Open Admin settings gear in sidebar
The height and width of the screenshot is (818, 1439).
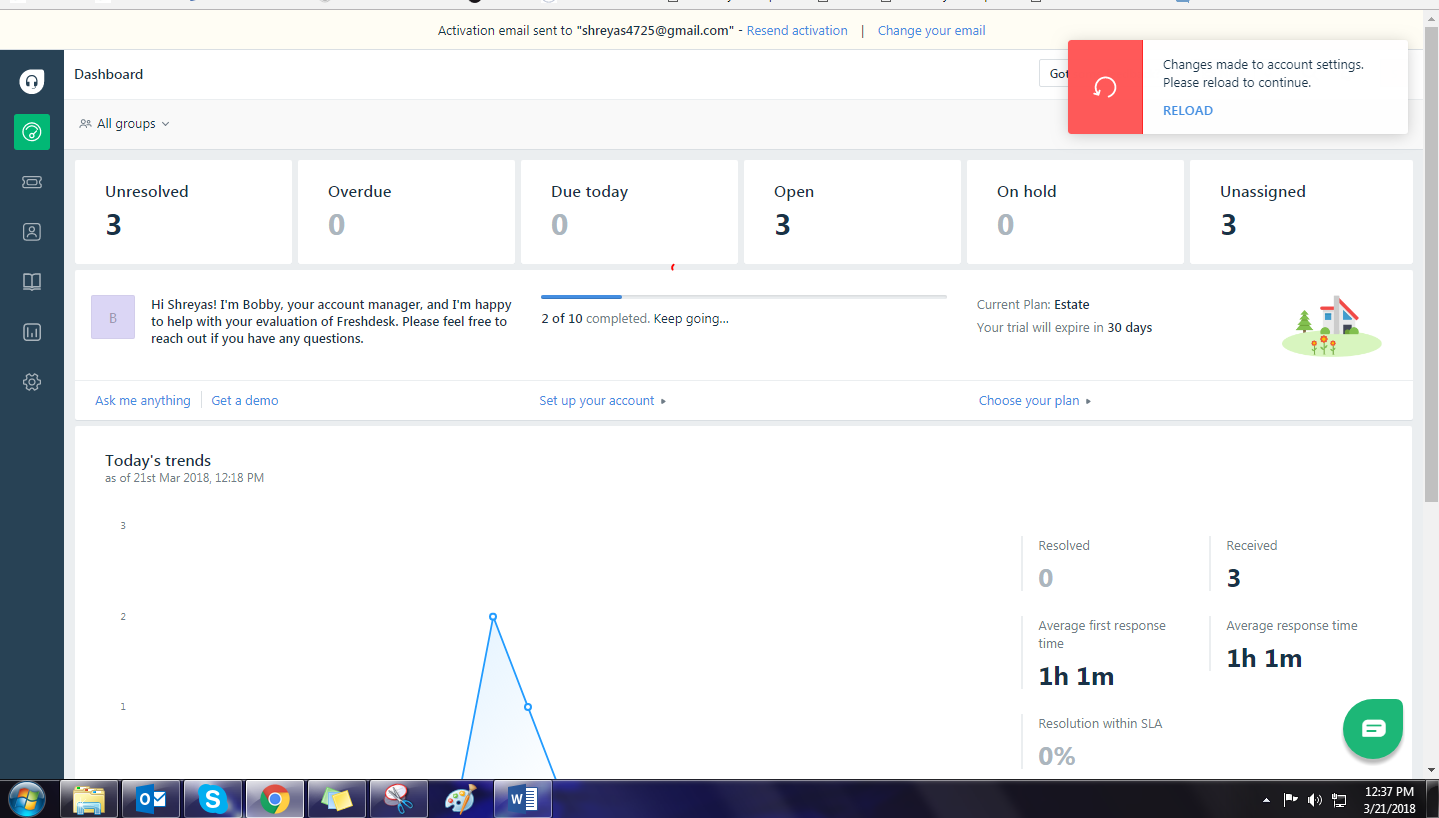coord(31,381)
